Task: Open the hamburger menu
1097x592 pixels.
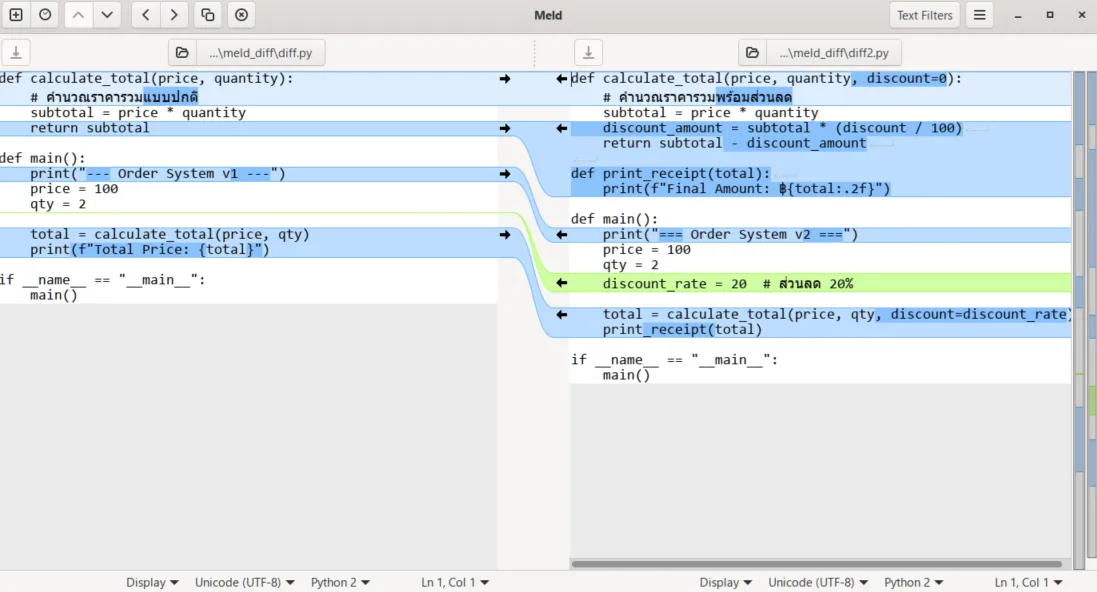Action: pos(979,15)
